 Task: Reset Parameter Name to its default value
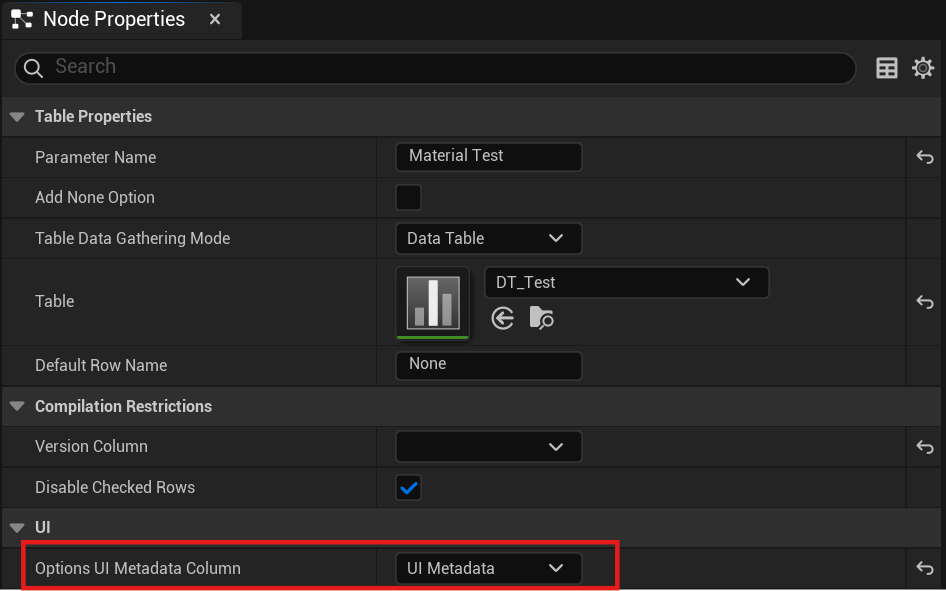coord(925,157)
